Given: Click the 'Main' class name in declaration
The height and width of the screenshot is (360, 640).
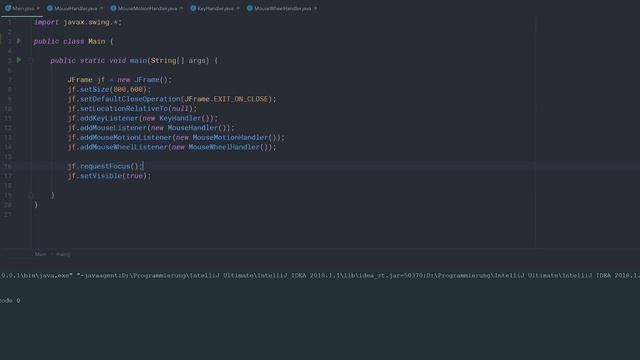Looking at the screenshot, I should click(97, 41).
